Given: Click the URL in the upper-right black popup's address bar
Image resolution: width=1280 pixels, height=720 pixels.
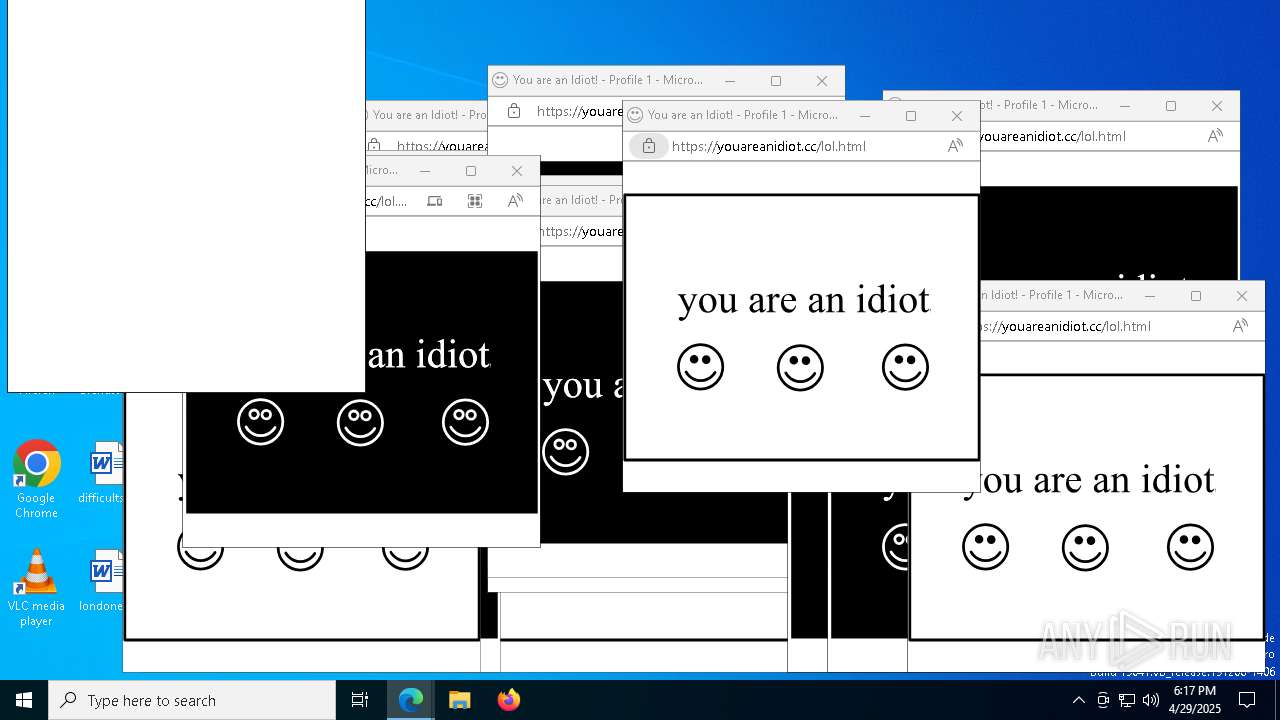Looking at the screenshot, I should click(1053, 136).
